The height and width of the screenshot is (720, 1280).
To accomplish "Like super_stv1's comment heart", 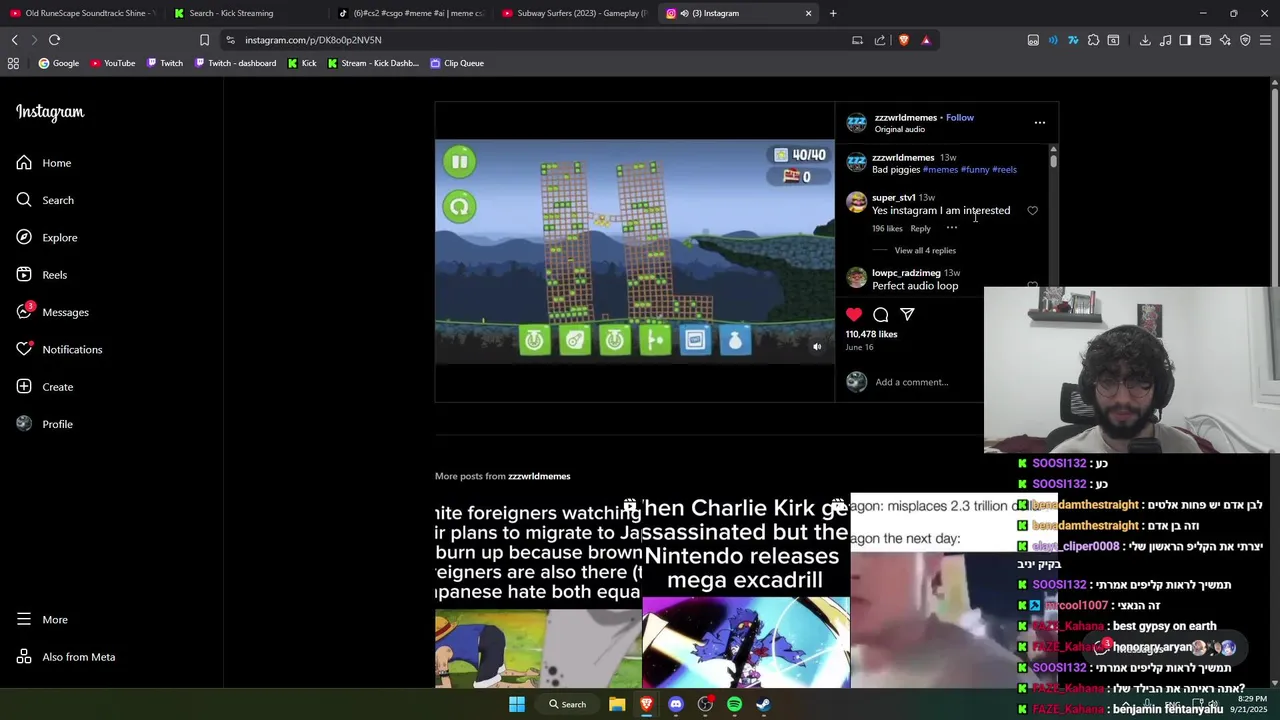I will [1033, 211].
